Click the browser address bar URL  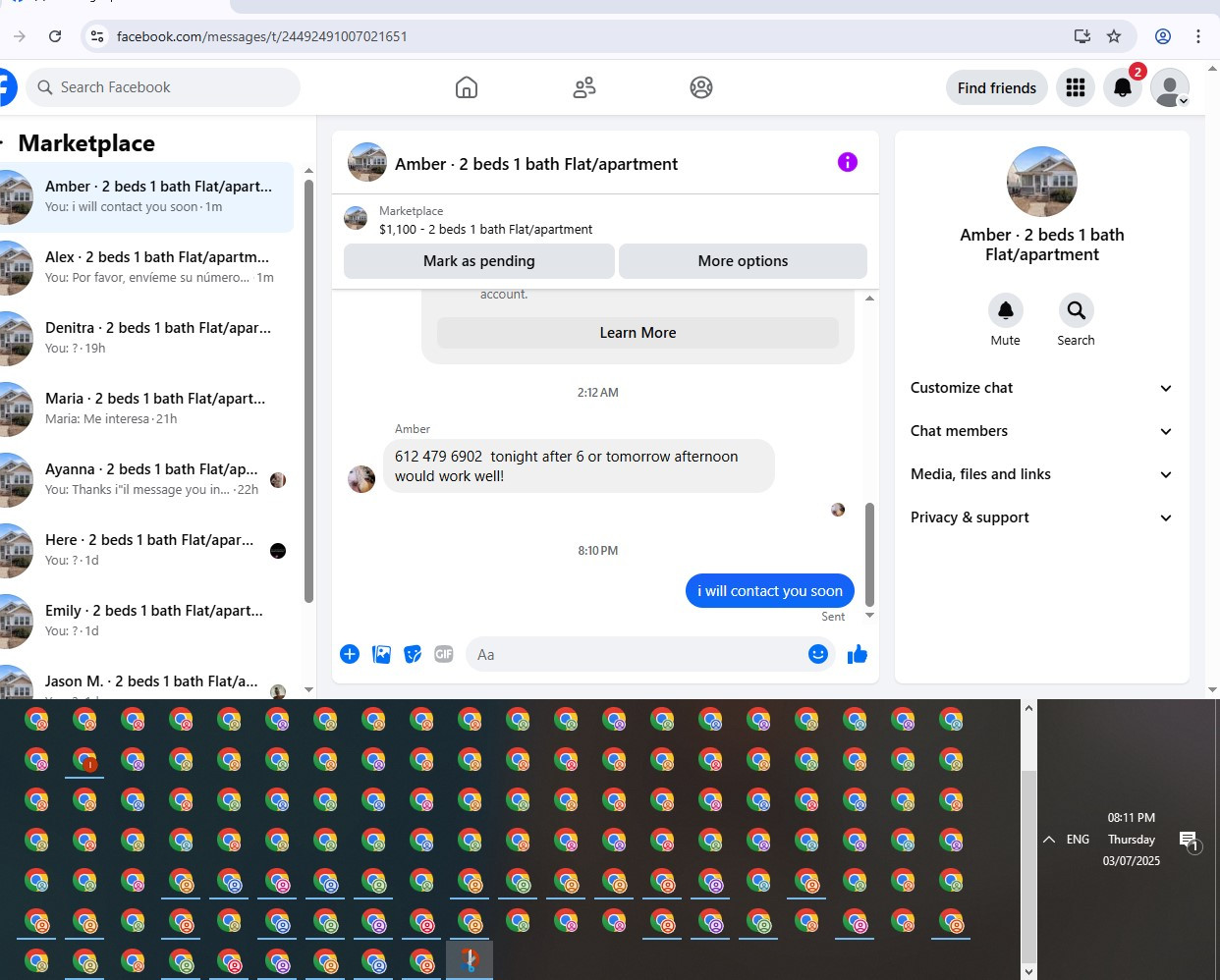[x=262, y=36]
